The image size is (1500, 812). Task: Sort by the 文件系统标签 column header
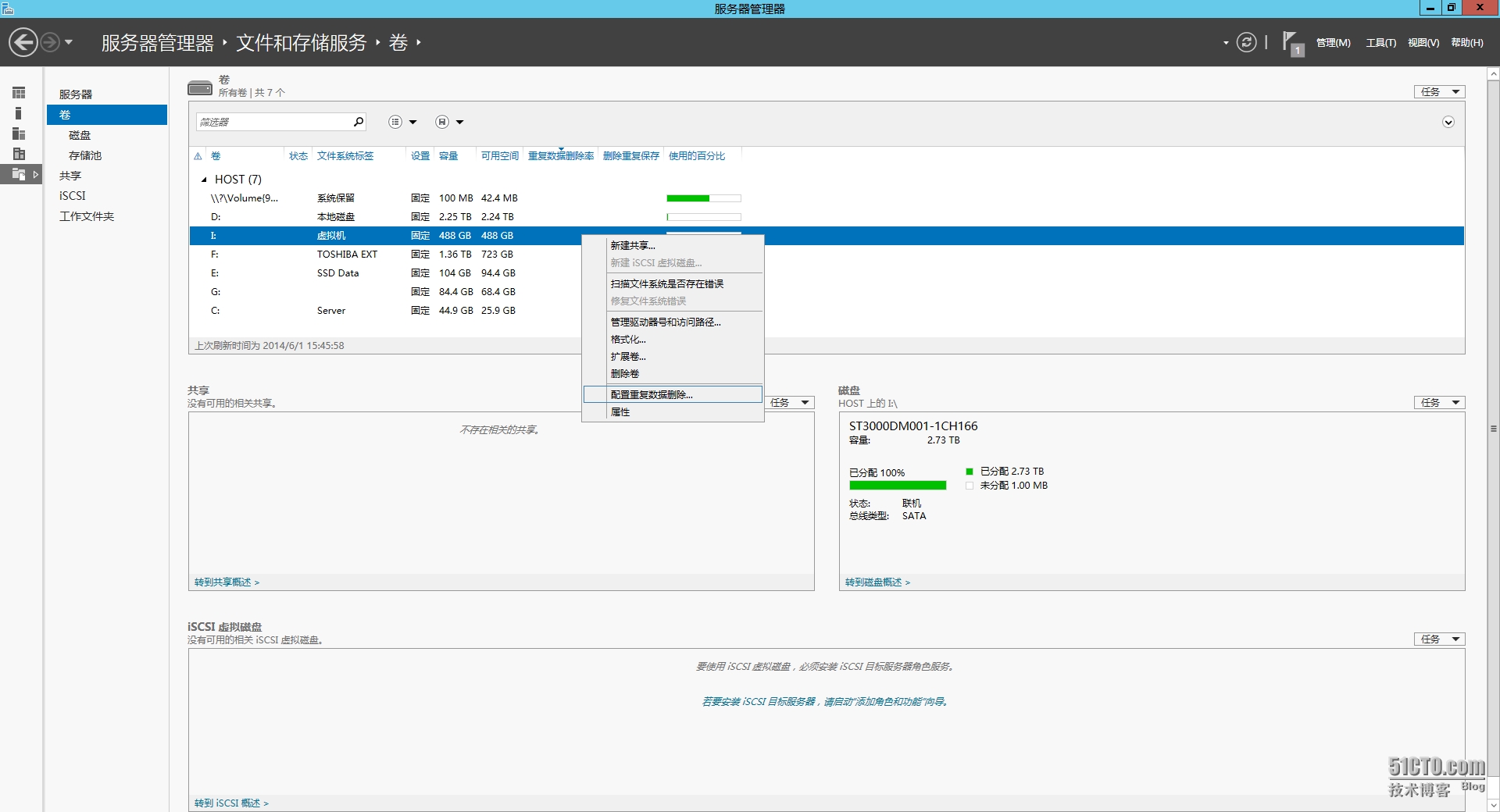pos(345,156)
